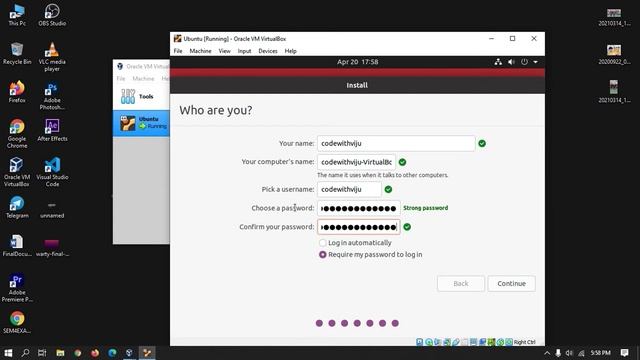Click Apr 20 17:58 clock in Ubuntu bar
The height and width of the screenshot is (360, 640).
[358, 62]
